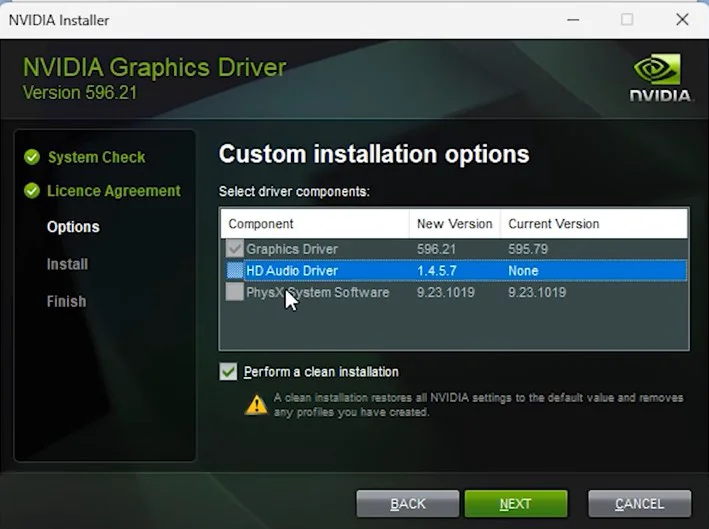This screenshot has width=709, height=529.
Task: Enable the HD Audio Driver checkbox
Action: (x=235, y=271)
